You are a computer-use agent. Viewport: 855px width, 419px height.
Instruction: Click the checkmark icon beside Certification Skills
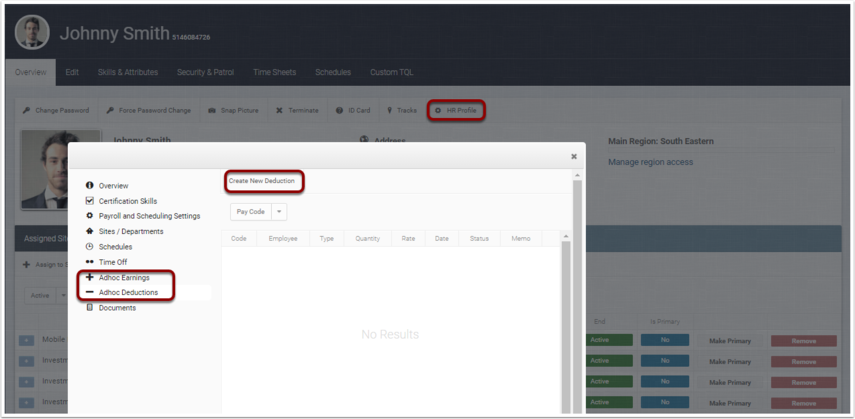tap(89, 201)
